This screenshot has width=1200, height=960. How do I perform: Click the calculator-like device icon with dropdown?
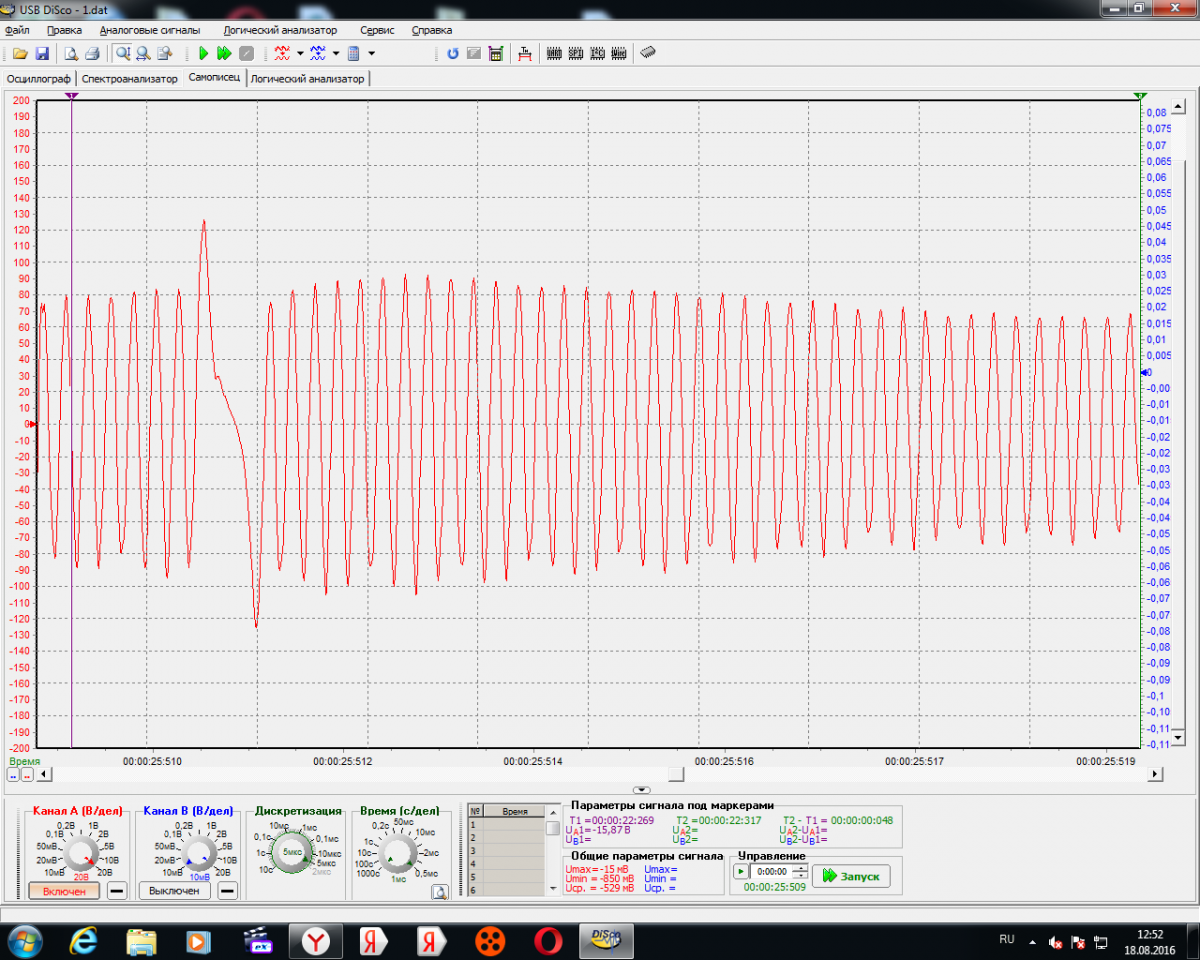pos(354,53)
